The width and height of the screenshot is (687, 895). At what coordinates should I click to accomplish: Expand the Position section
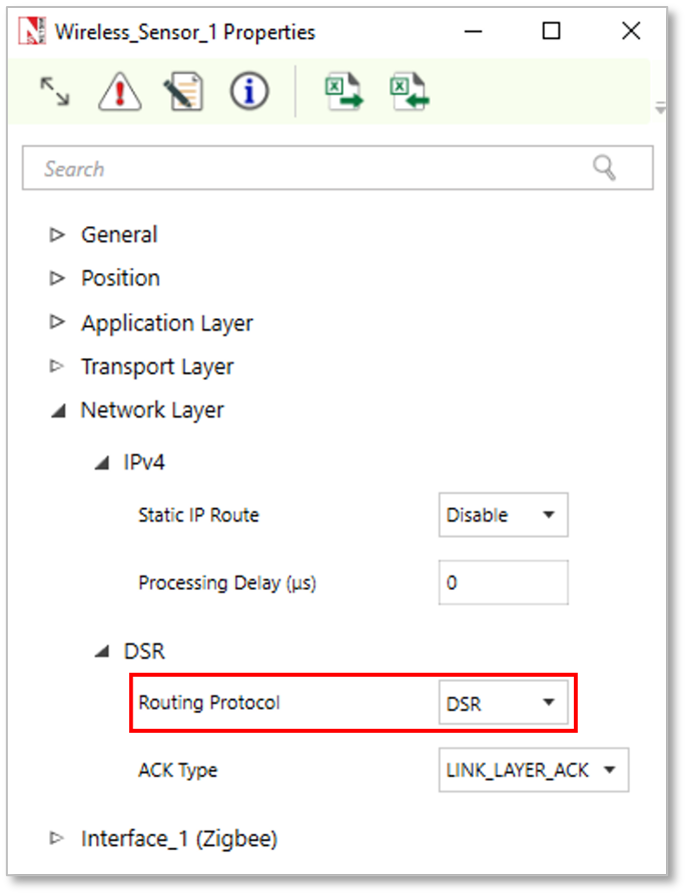58,278
